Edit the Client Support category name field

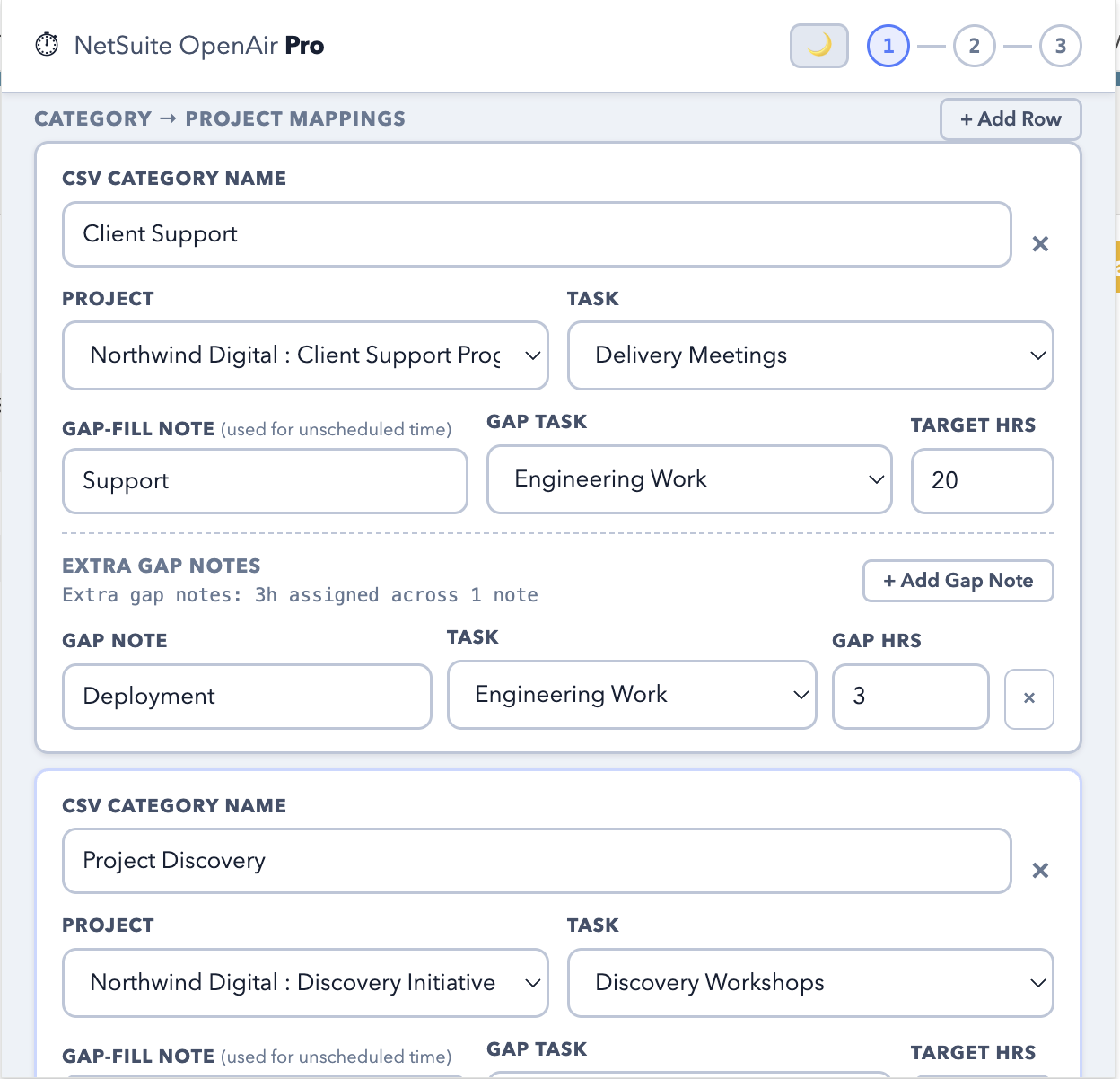point(537,234)
